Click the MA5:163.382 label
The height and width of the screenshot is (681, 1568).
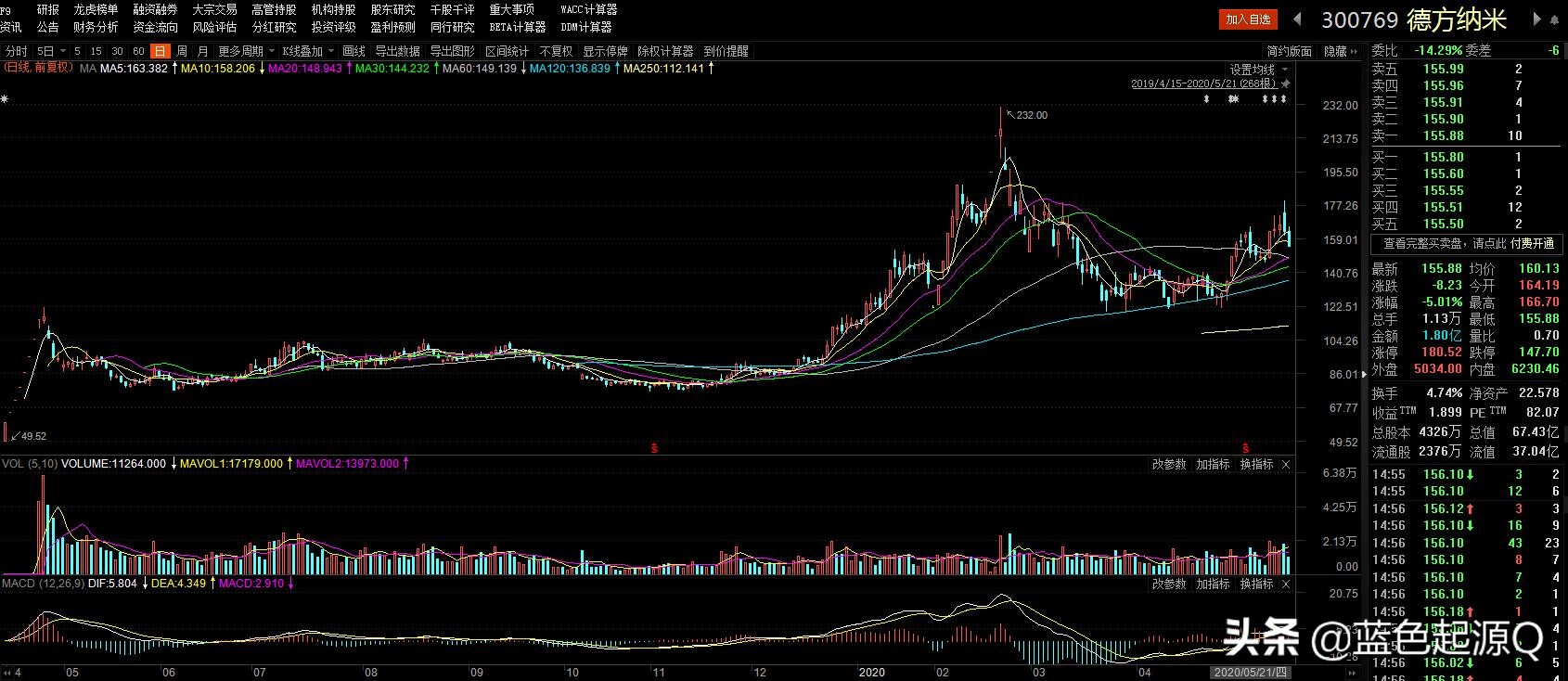tap(134, 69)
